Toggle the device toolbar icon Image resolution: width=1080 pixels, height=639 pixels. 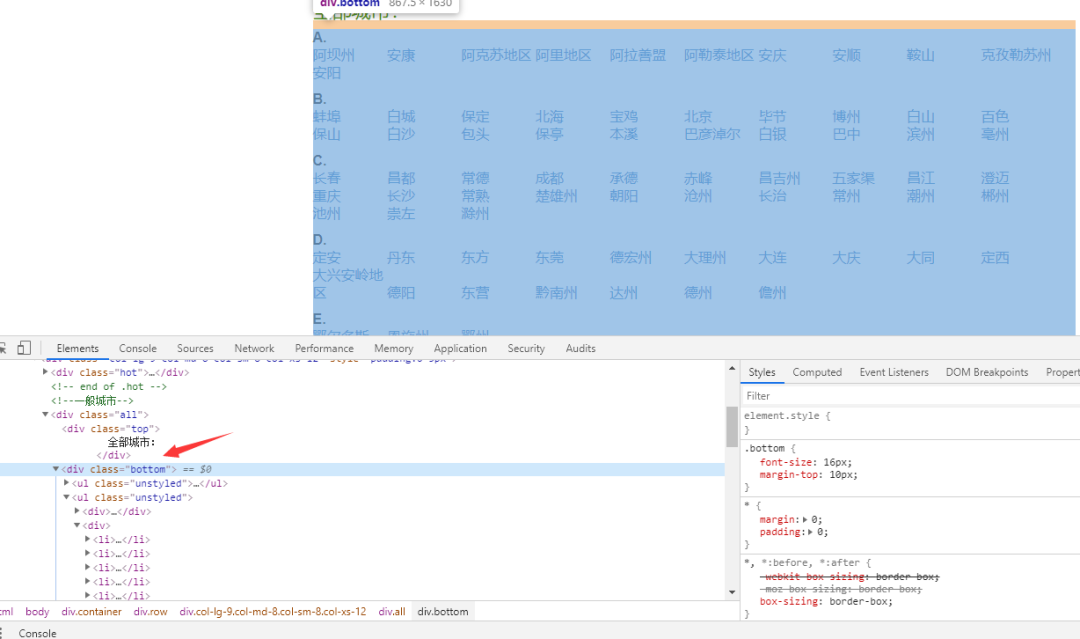(24, 348)
